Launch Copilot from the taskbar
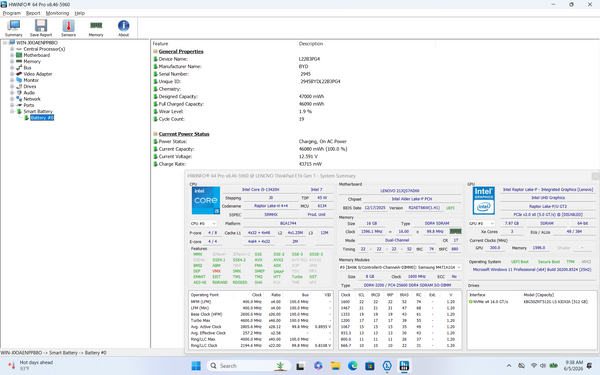Image resolution: width=600 pixels, height=375 pixels. 318,366
